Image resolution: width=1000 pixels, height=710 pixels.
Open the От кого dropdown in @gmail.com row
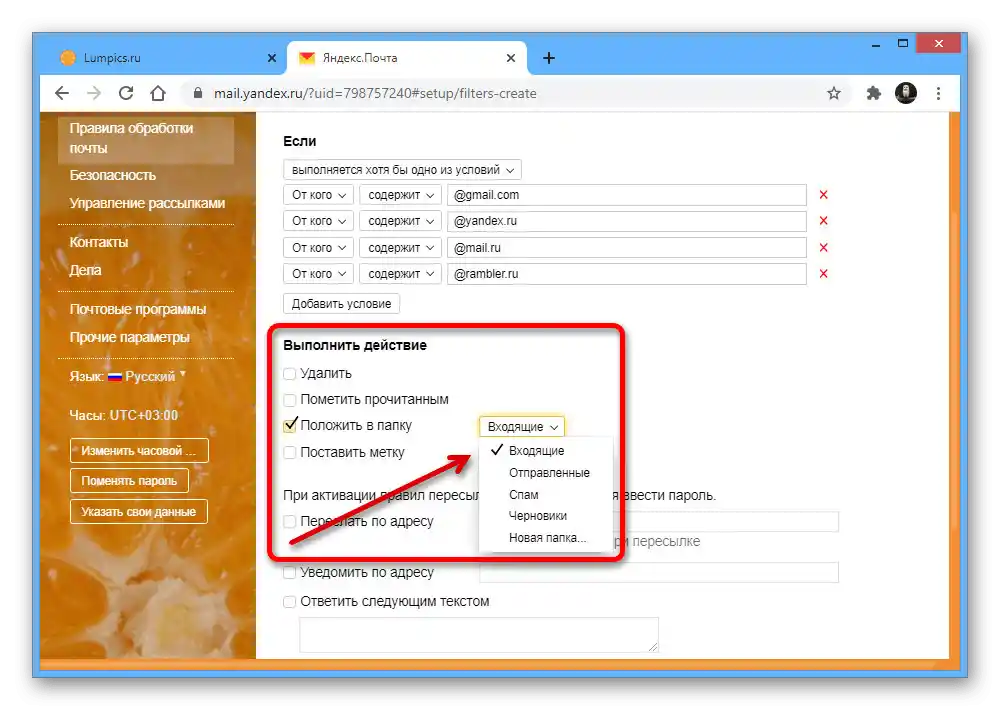(x=318, y=195)
